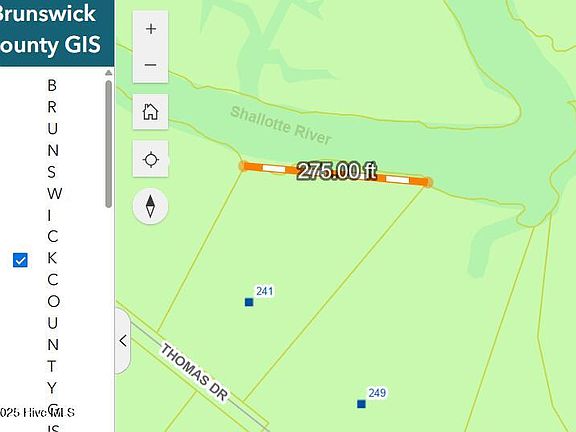This screenshot has width=576, height=432.
Task: Activate the find my location button
Action: (151, 160)
